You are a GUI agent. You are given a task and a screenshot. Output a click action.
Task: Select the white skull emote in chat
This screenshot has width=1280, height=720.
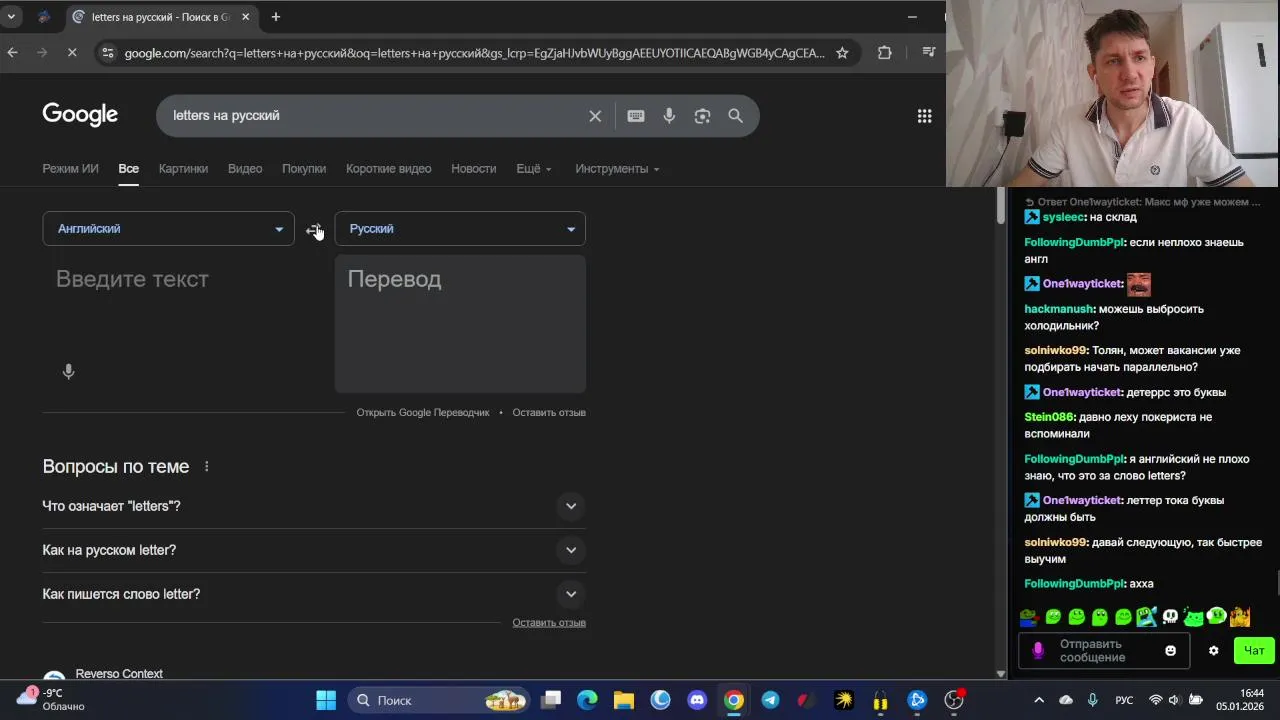tap(1170, 617)
